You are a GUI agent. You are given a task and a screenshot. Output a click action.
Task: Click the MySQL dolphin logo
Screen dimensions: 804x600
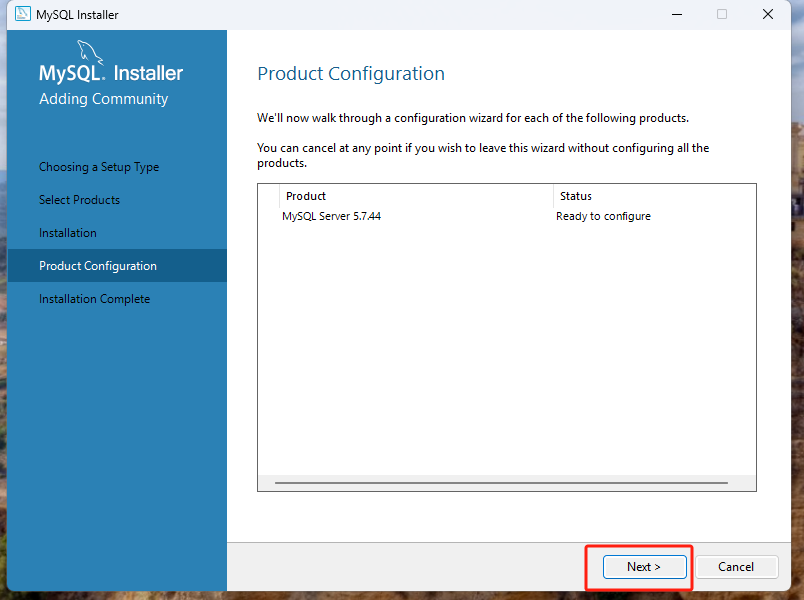click(89, 53)
